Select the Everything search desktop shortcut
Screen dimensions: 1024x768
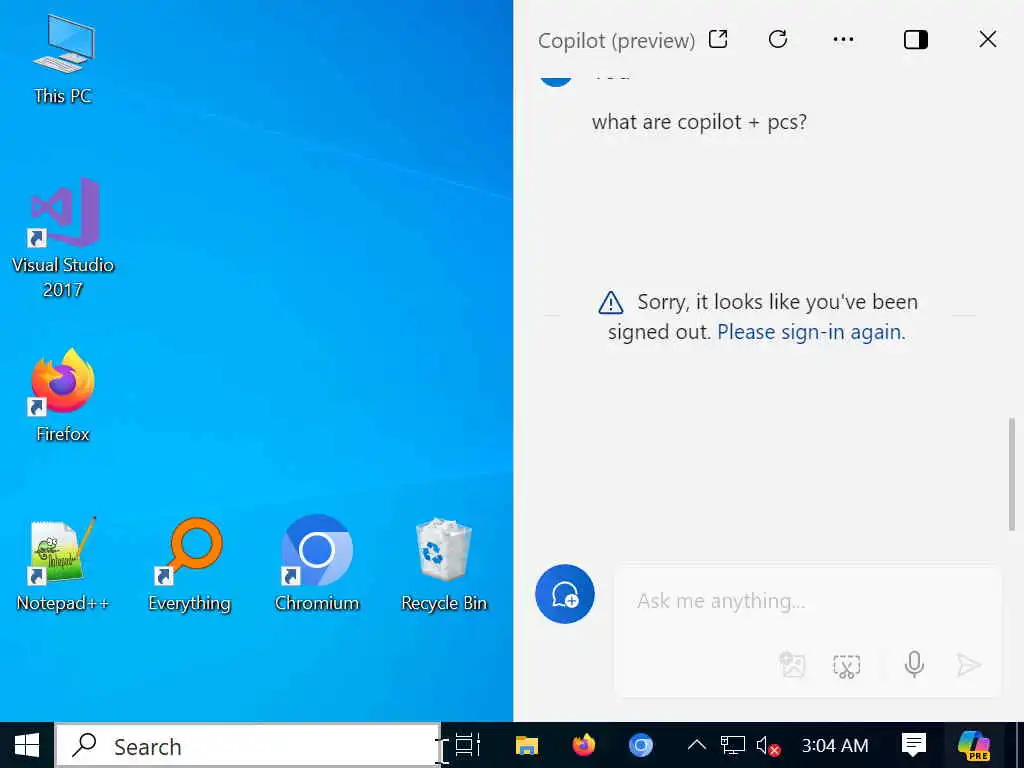(x=189, y=565)
